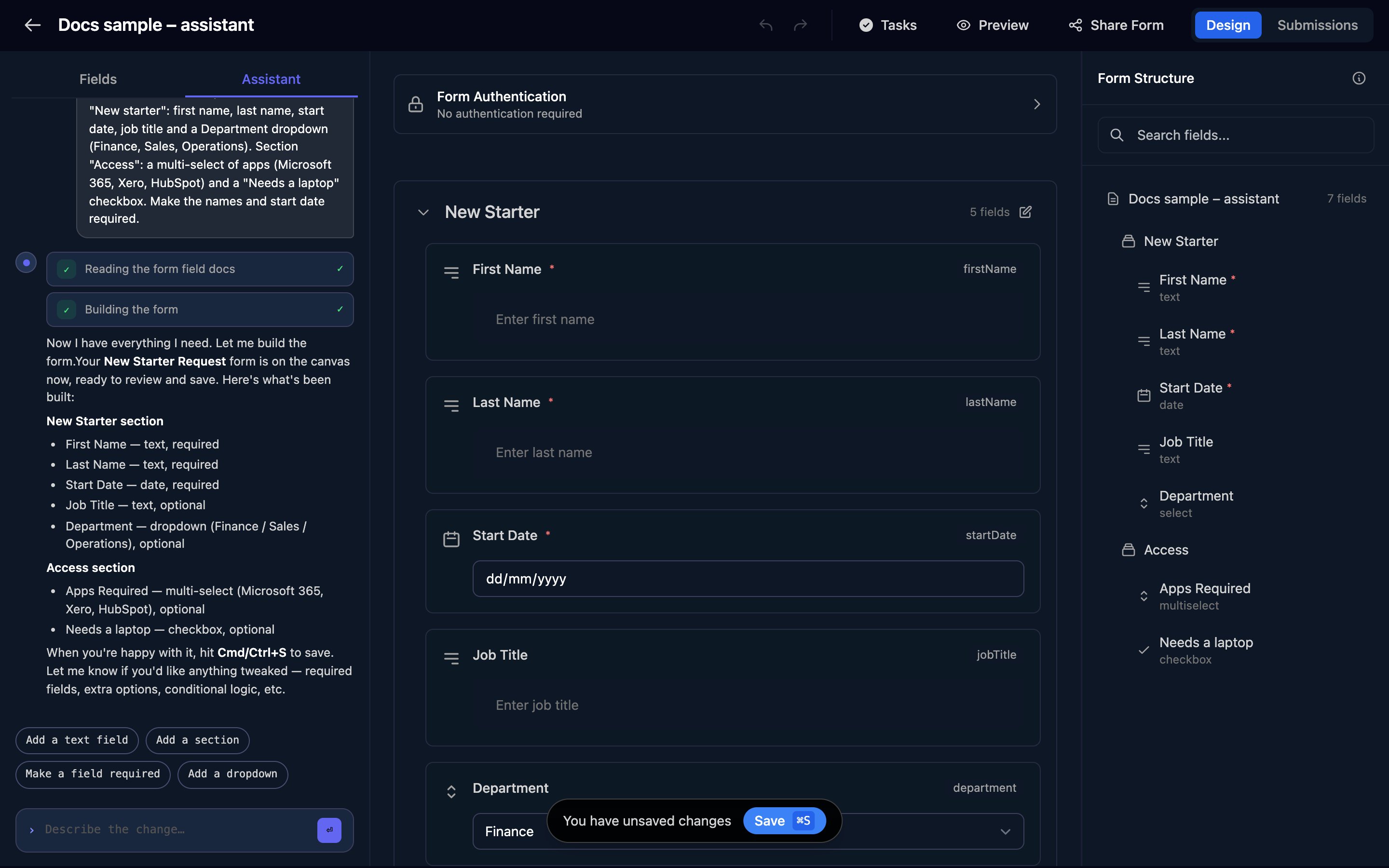Click the Form Structure info icon
1389x868 pixels.
click(x=1359, y=78)
